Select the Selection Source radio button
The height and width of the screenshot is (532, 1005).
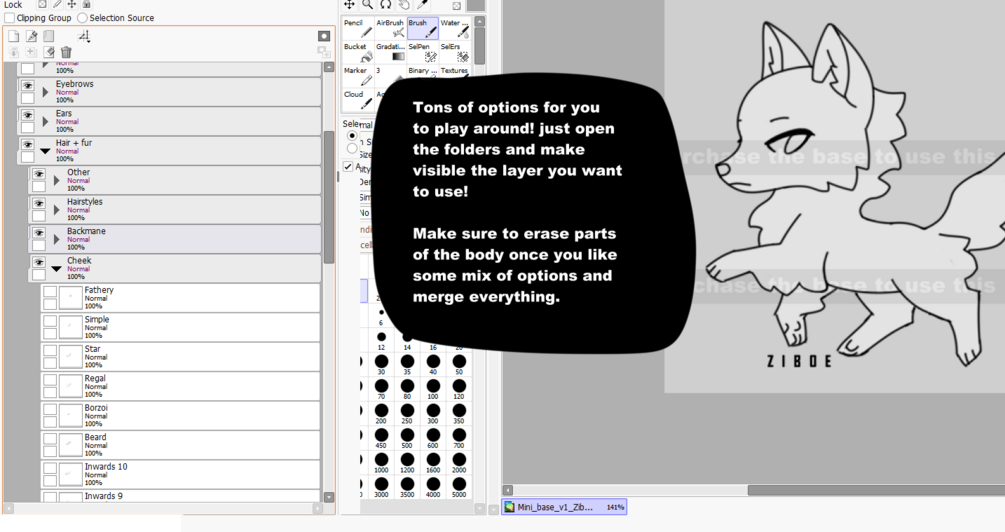82,18
